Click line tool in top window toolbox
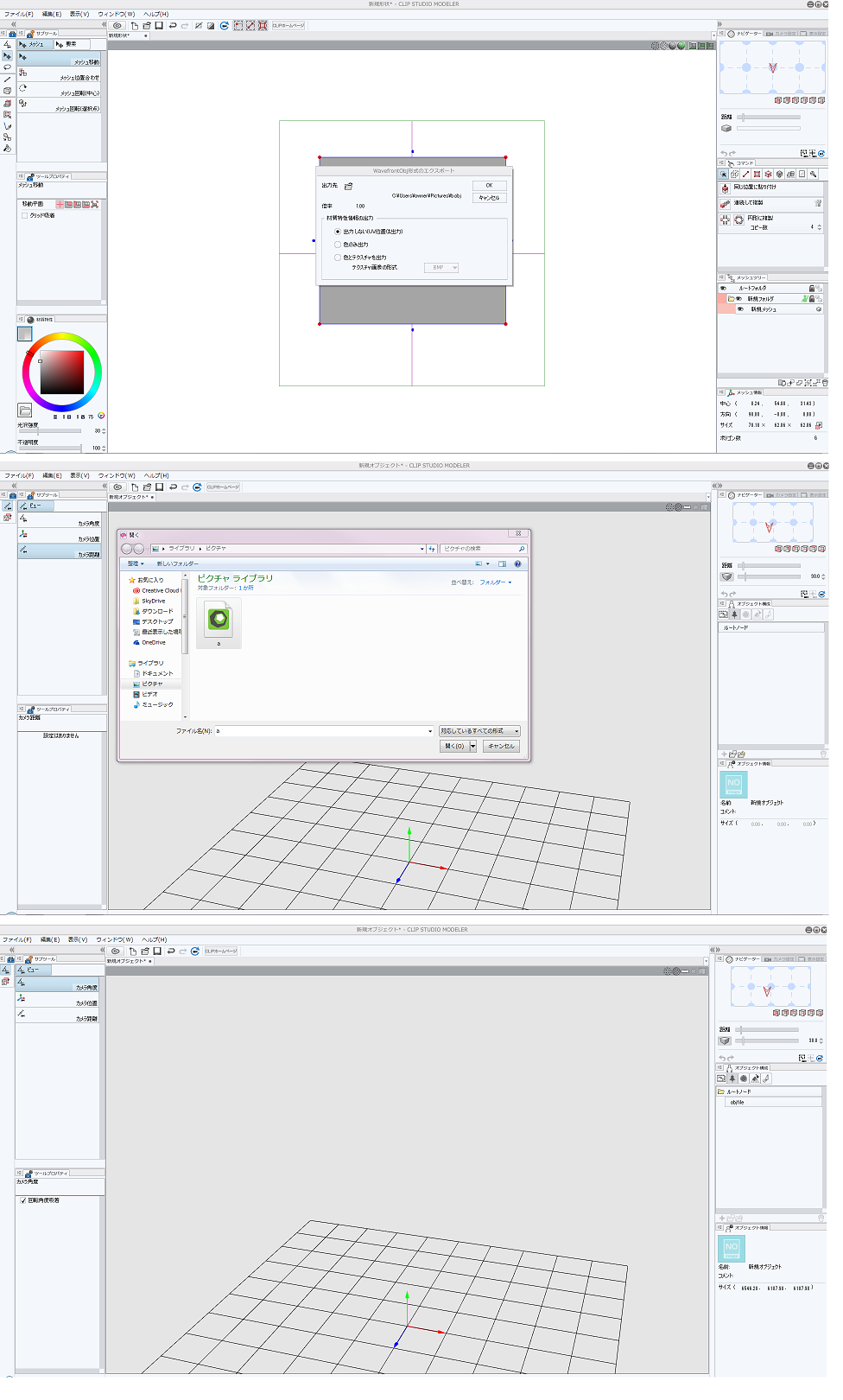Screen dimensions: 843x1400 (x=7, y=79)
